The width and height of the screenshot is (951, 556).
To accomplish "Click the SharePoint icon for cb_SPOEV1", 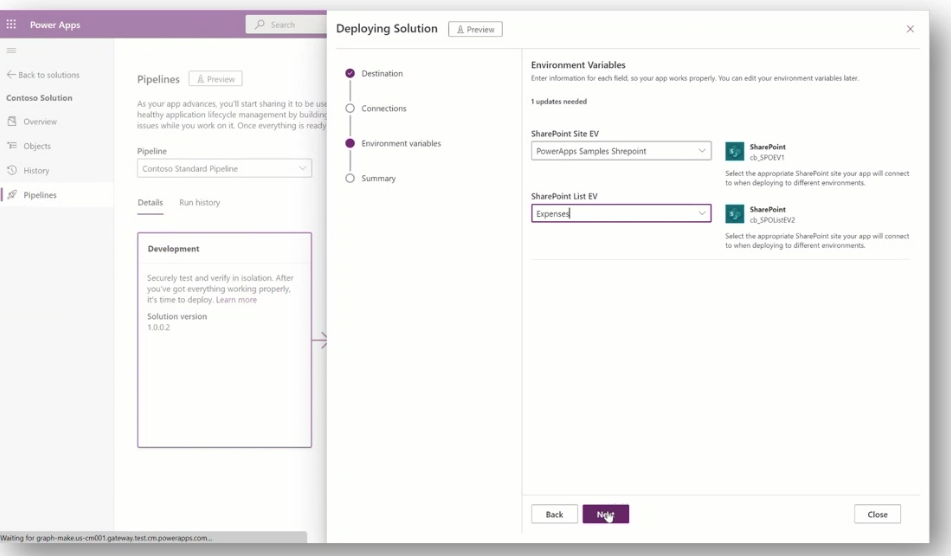I will tap(734, 151).
